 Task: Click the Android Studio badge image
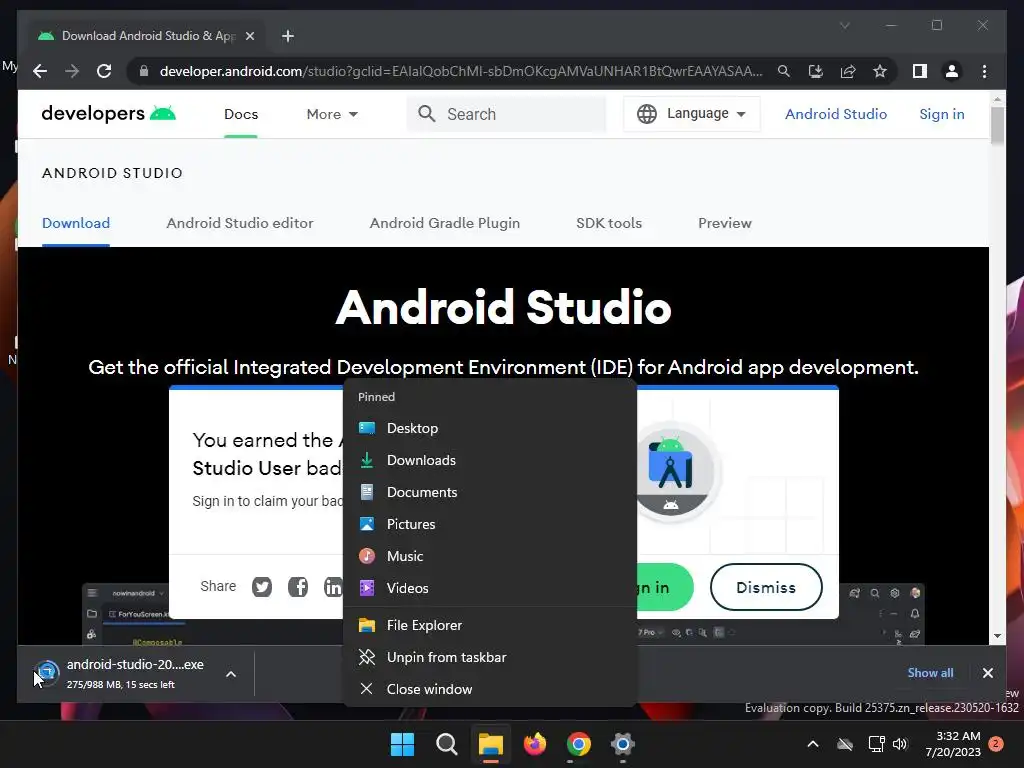click(671, 472)
